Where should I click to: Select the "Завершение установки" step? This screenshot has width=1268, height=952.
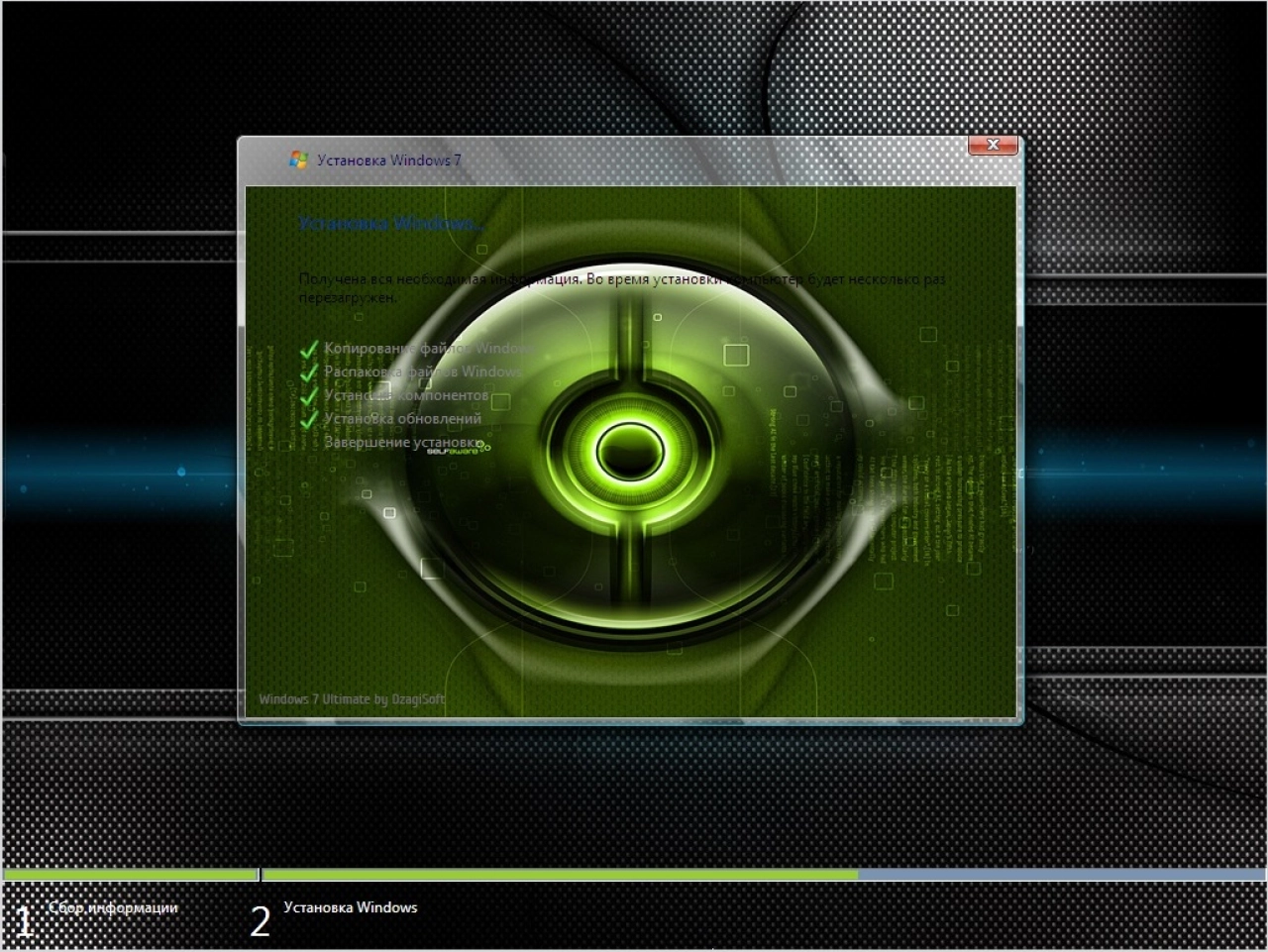pyautogui.click(x=404, y=442)
